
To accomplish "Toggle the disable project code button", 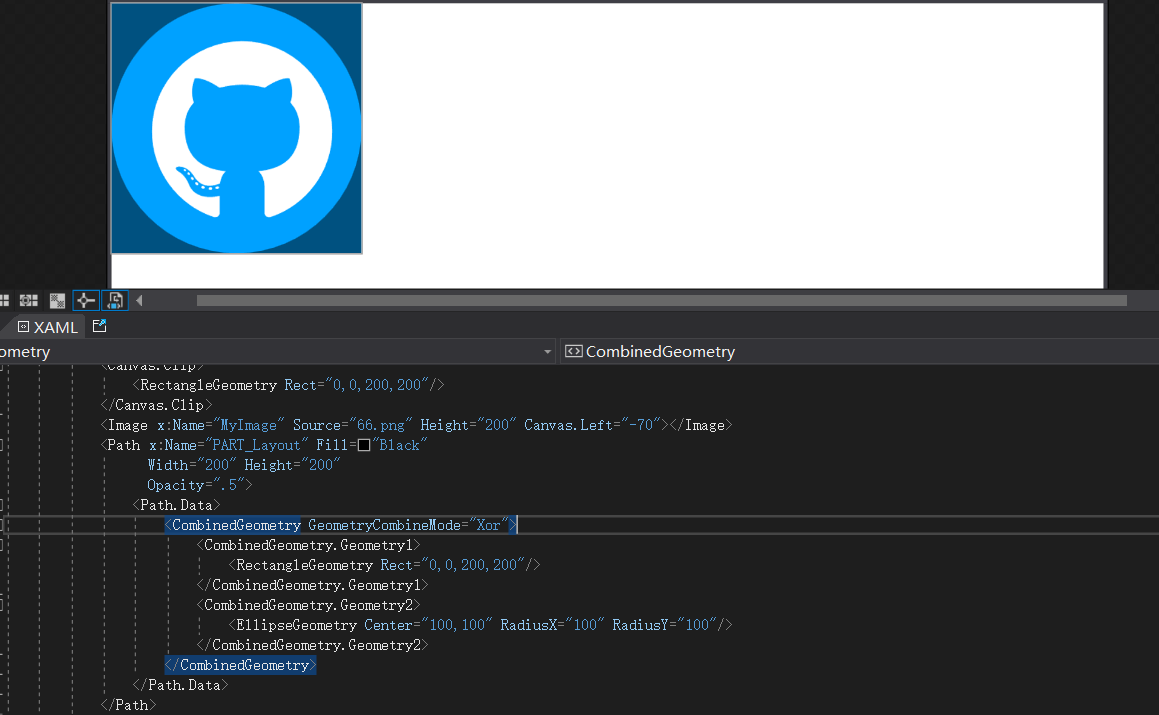I will click(x=115, y=300).
